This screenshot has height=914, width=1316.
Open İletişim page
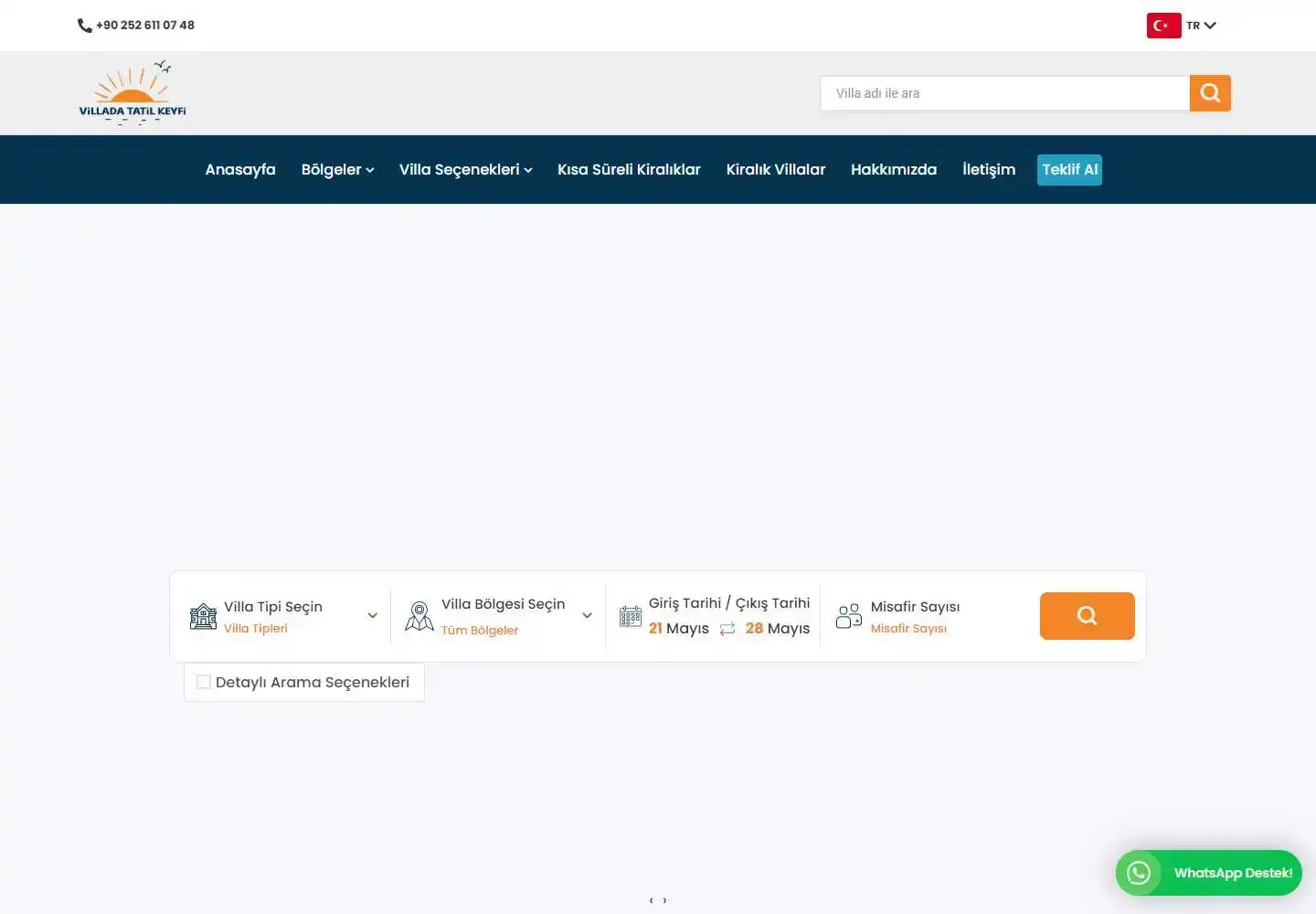pyautogui.click(x=988, y=169)
